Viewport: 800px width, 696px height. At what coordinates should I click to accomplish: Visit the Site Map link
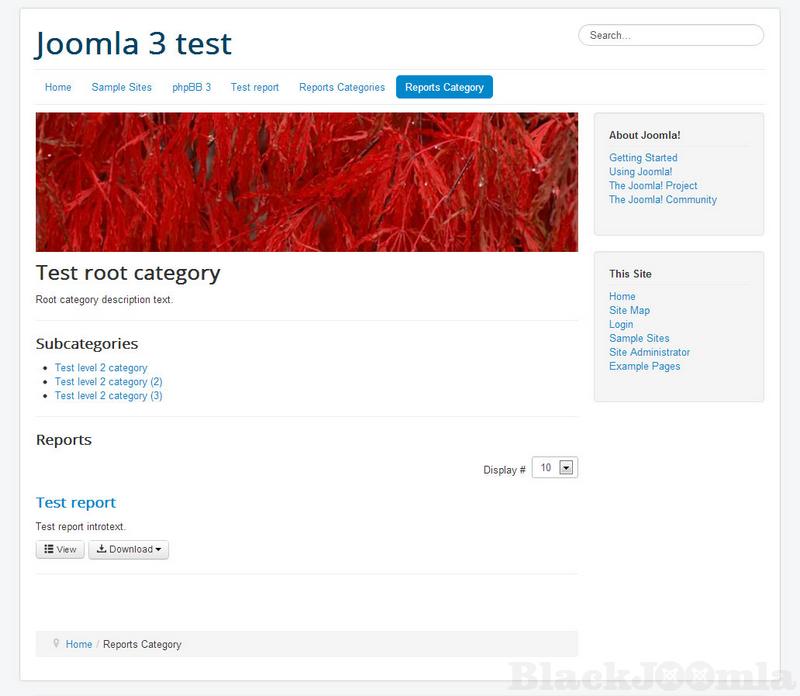tap(629, 311)
